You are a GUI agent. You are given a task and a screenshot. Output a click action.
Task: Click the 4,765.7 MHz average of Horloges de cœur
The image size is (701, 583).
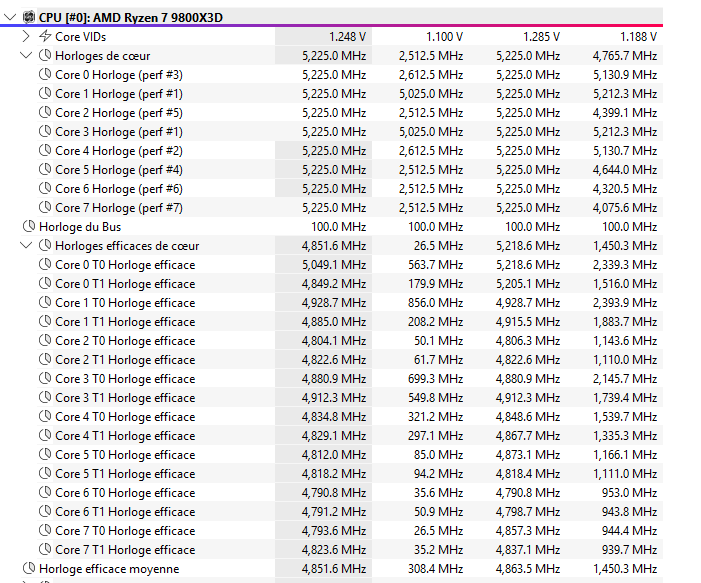tap(625, 56)
